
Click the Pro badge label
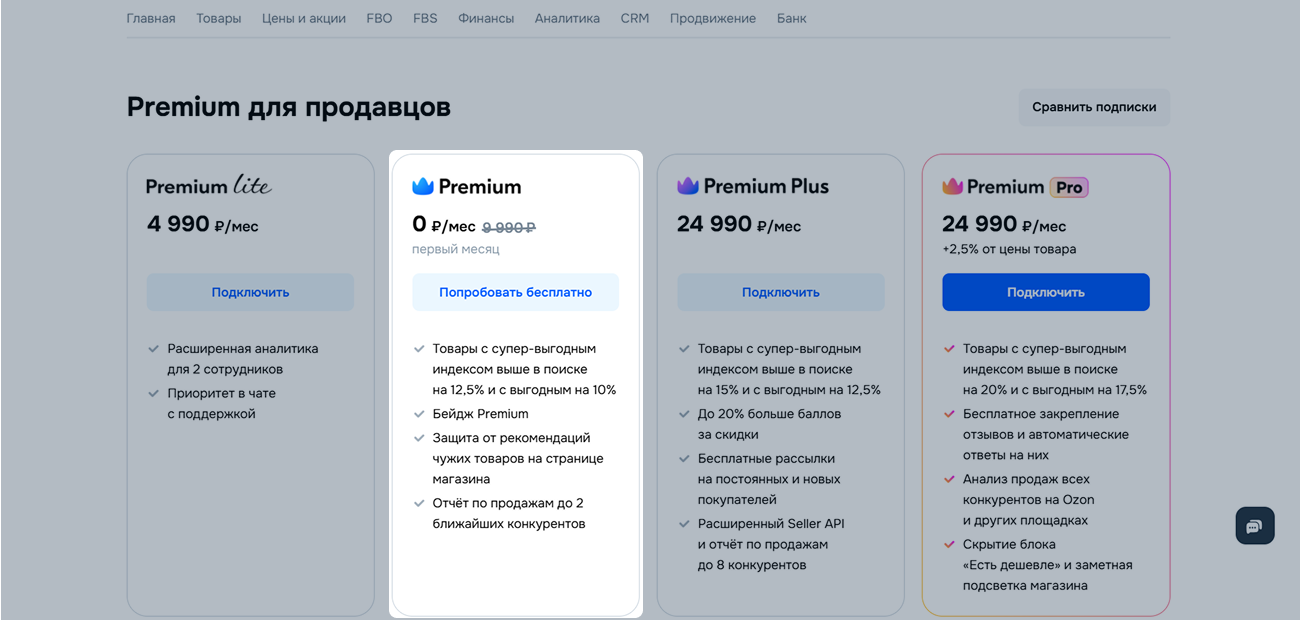click(x=1069, y=187)
